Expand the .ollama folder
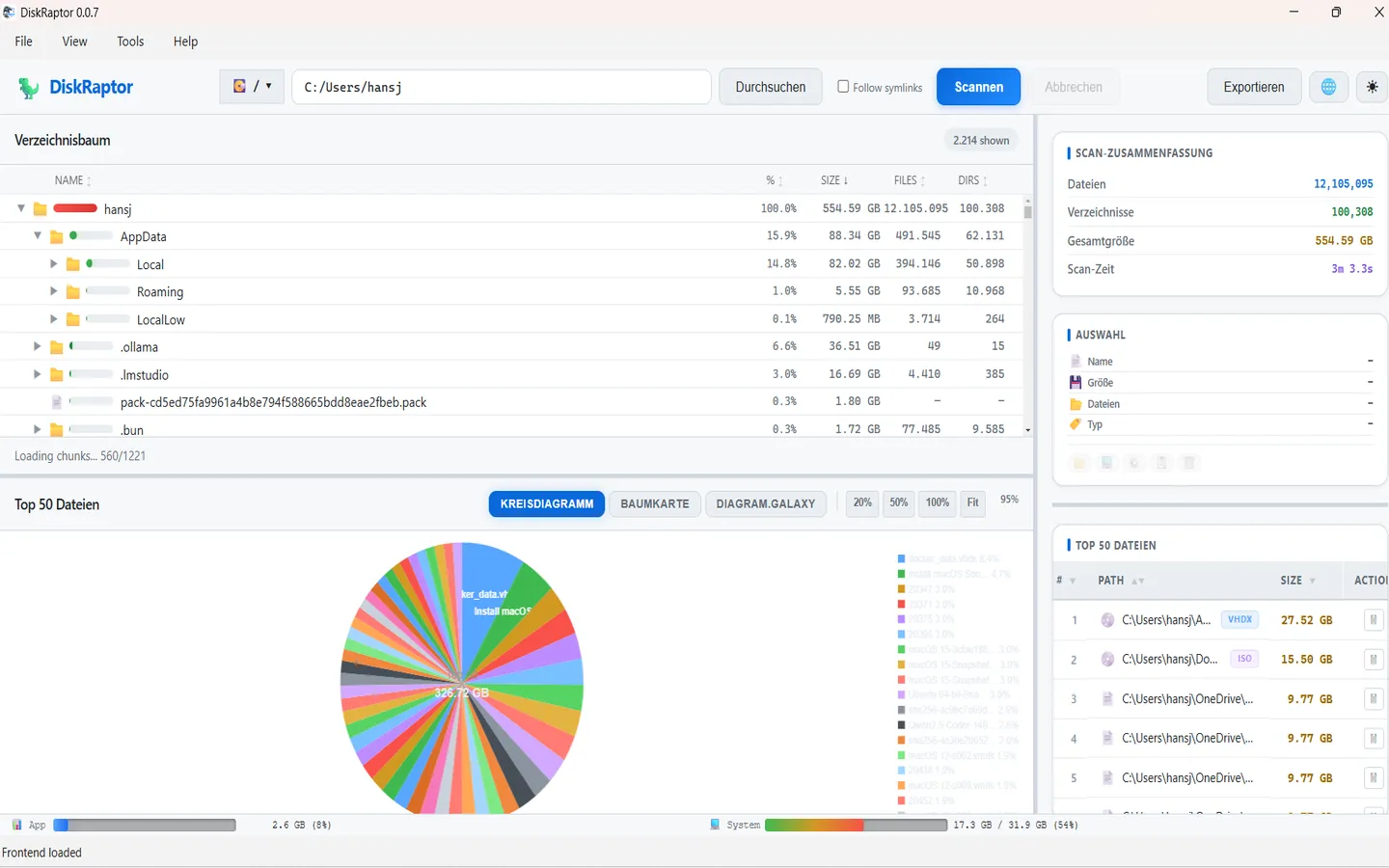The height and width of the screenshot is (868, 1389). pos(38,346)
